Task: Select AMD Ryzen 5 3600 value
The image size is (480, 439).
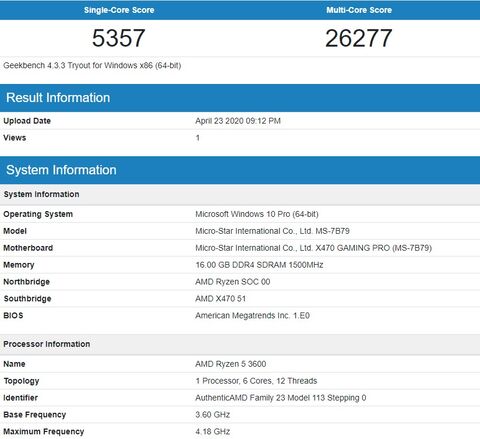Action: 231,364
